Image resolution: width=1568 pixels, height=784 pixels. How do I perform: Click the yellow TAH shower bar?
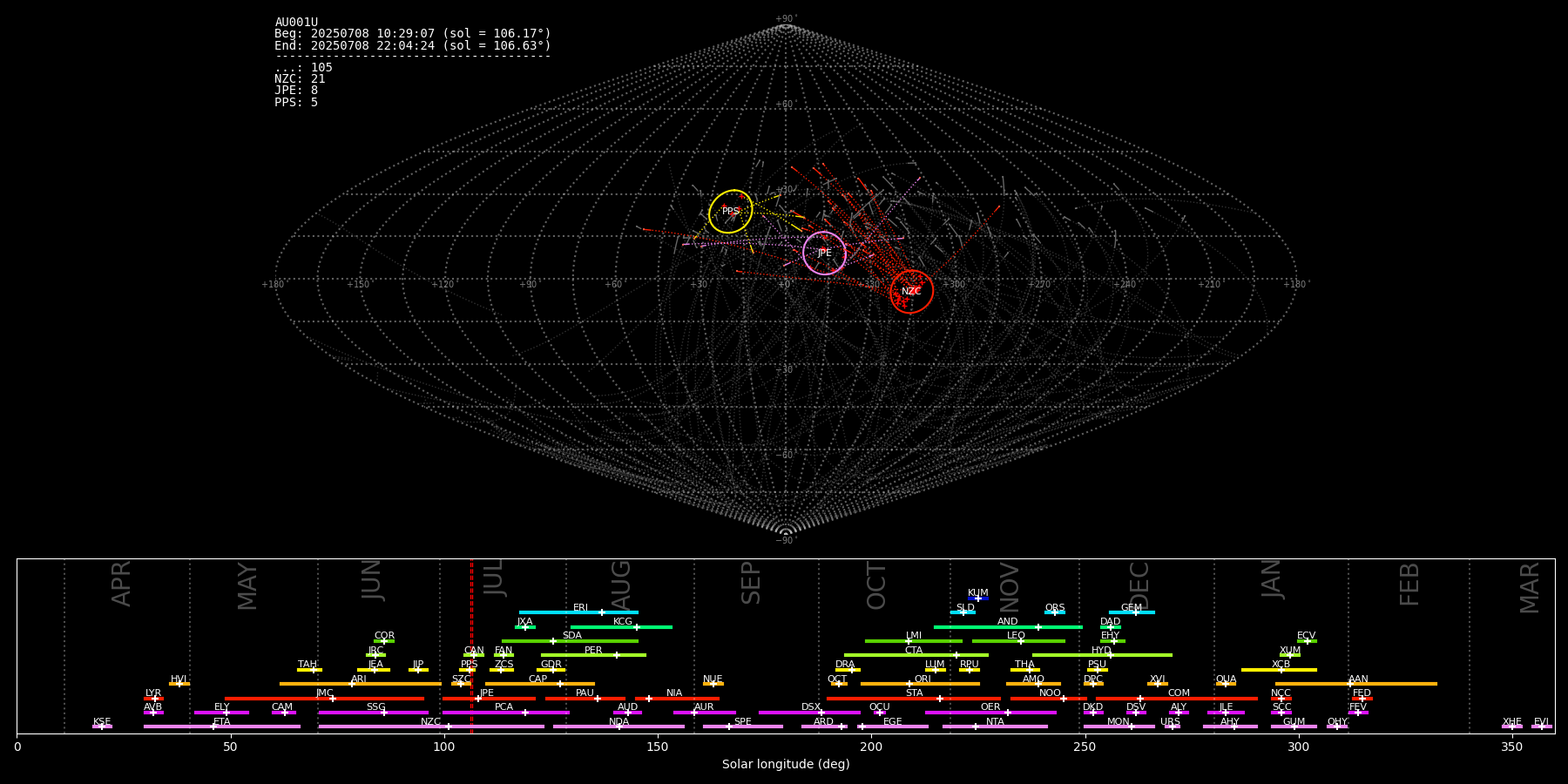point(309,670)
